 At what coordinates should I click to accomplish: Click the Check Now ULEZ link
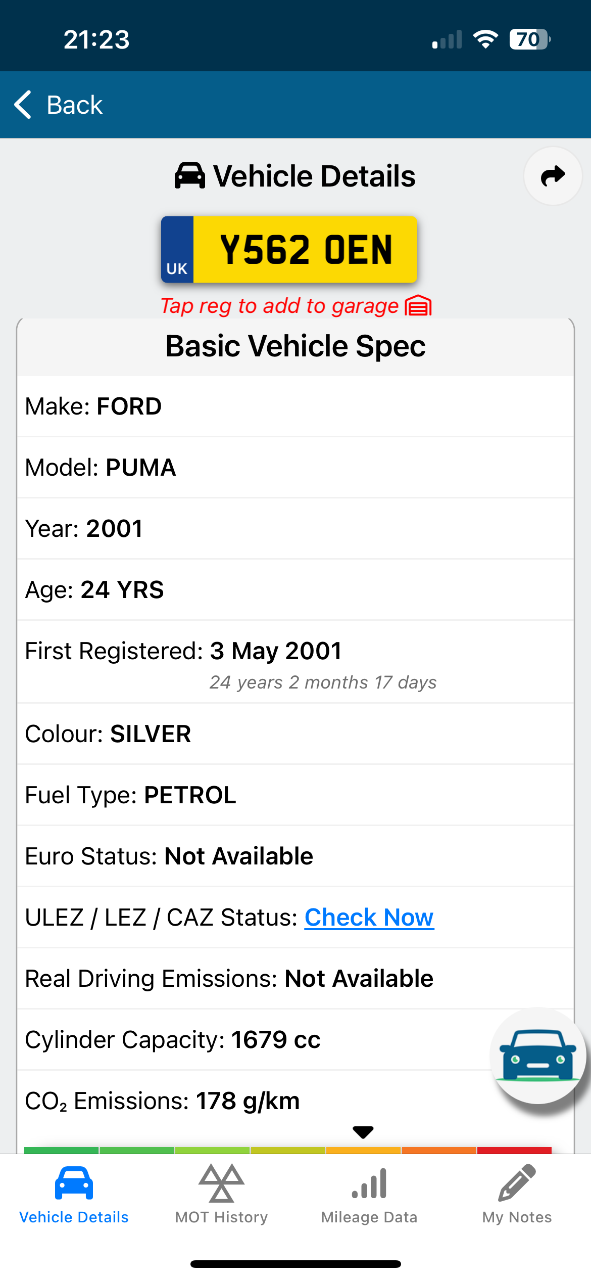(369, 917)
